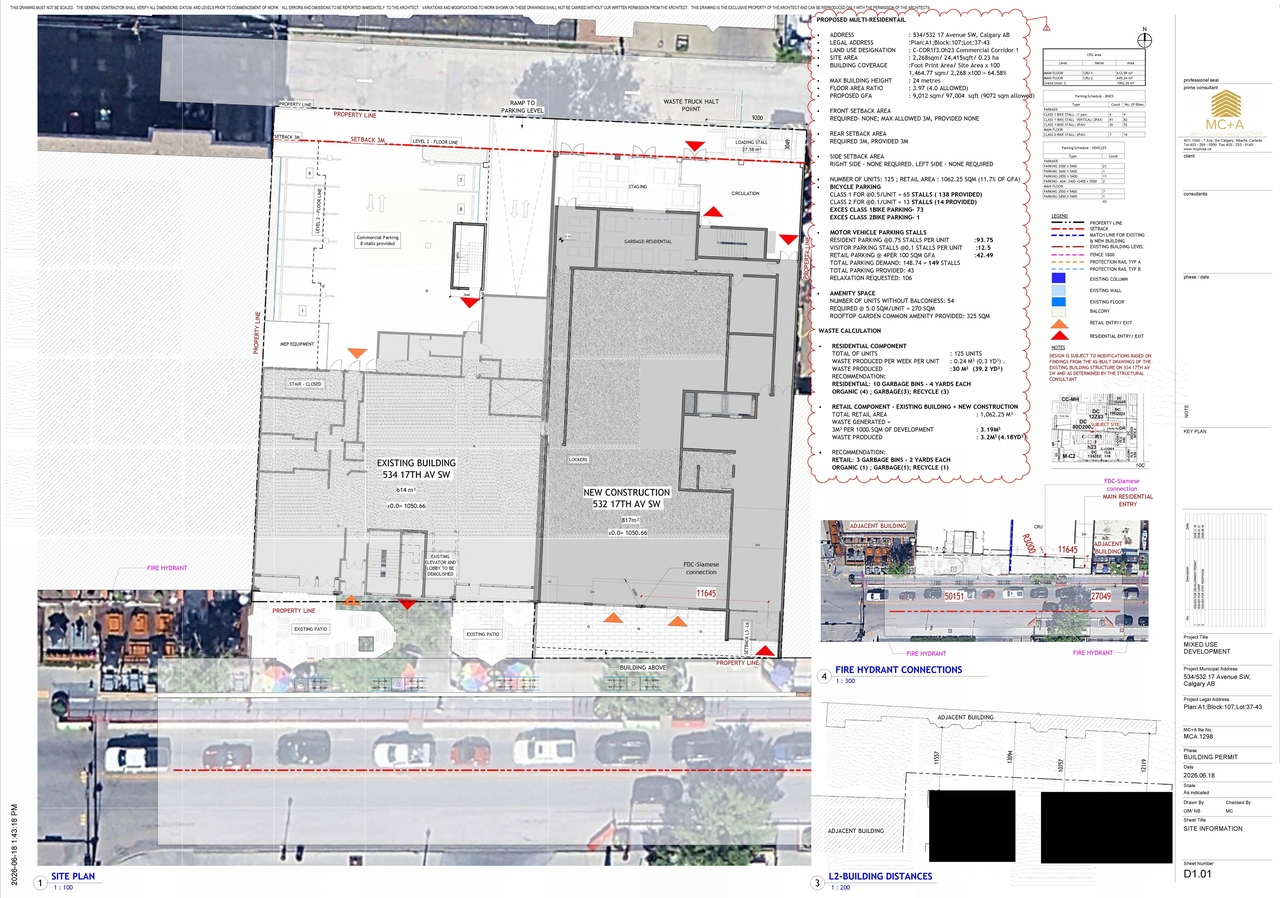1280x898 pixels.
Task: Click the red entry arrow below the stair core
Action: (x=468, y=302)
